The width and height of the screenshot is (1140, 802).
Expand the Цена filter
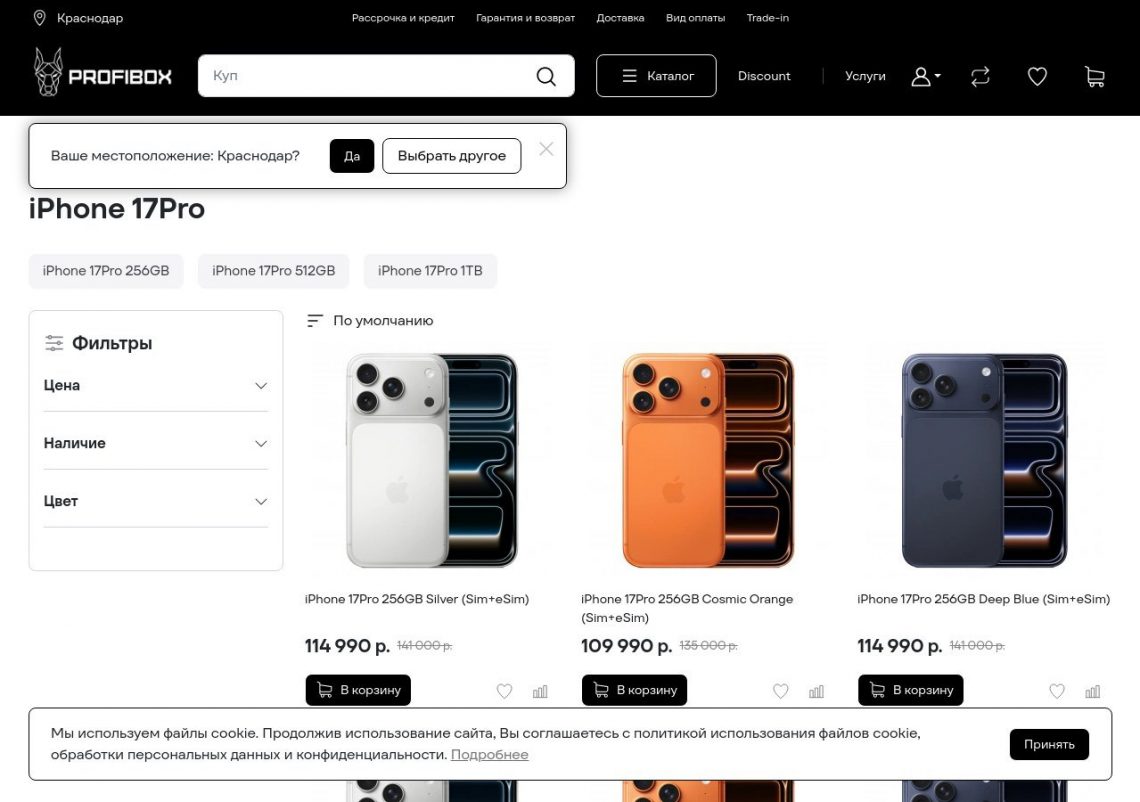(156, 386)
